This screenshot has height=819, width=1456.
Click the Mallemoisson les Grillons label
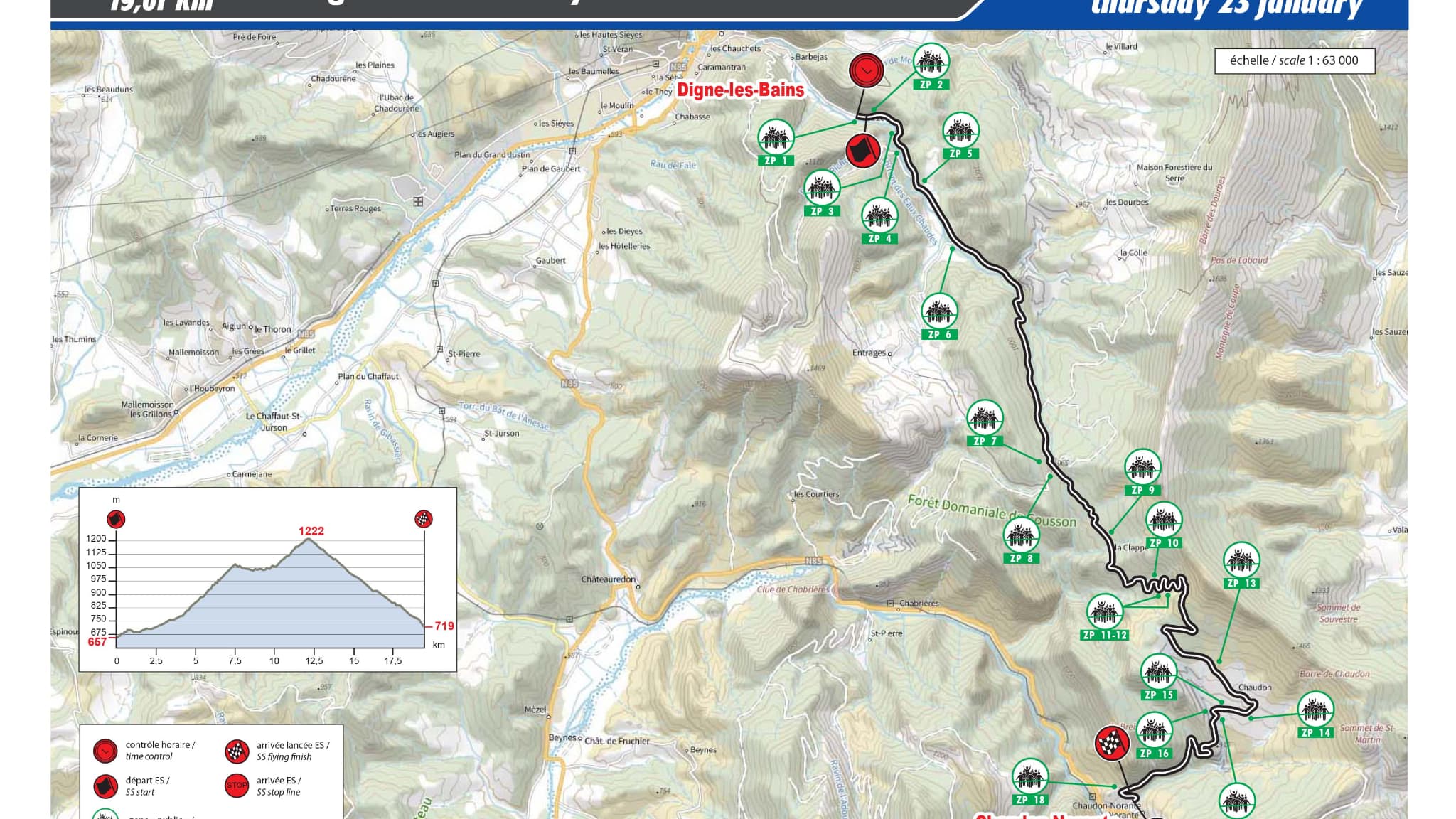[x=148, y=409]
